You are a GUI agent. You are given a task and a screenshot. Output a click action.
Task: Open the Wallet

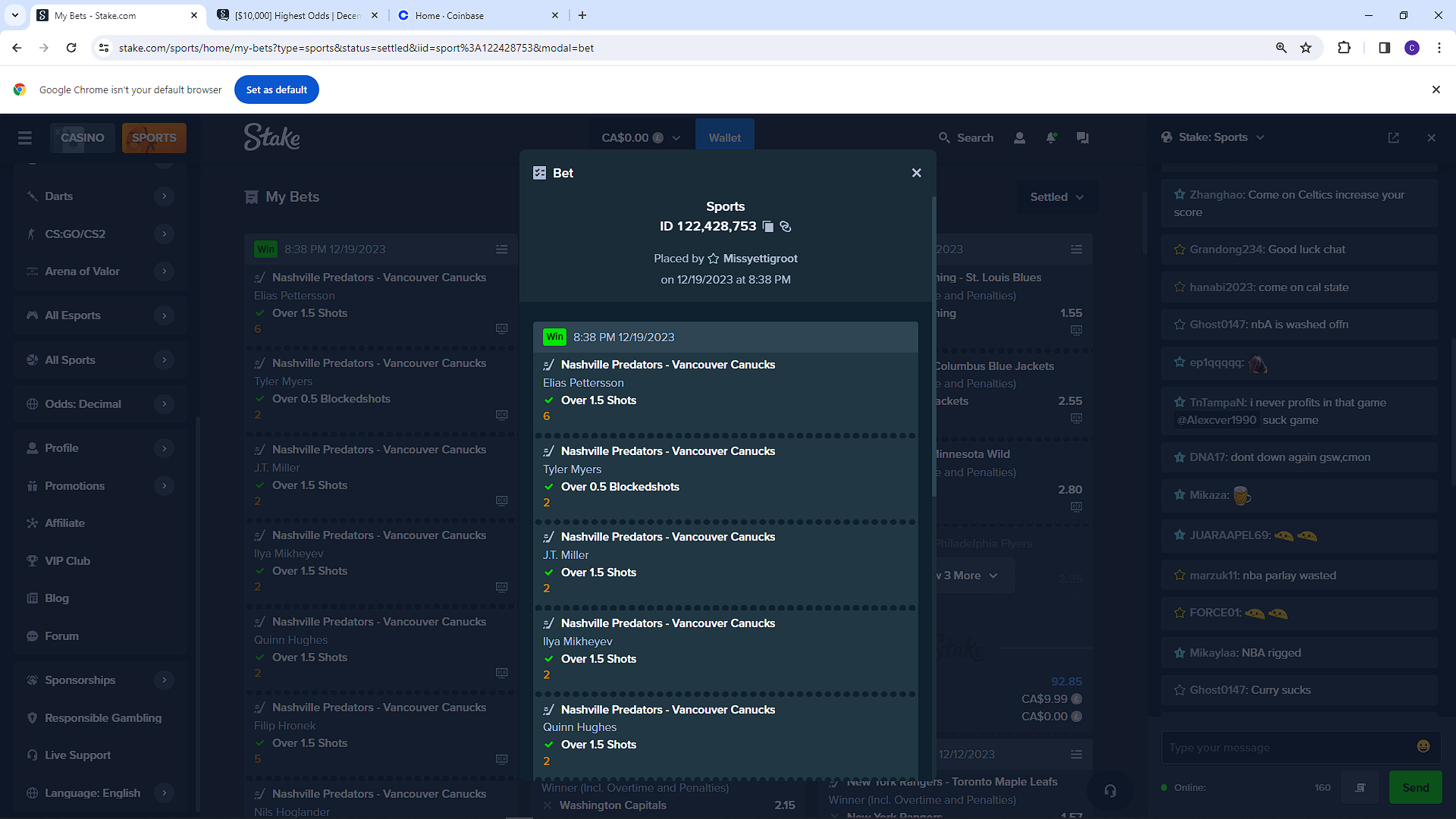(724, 138)
